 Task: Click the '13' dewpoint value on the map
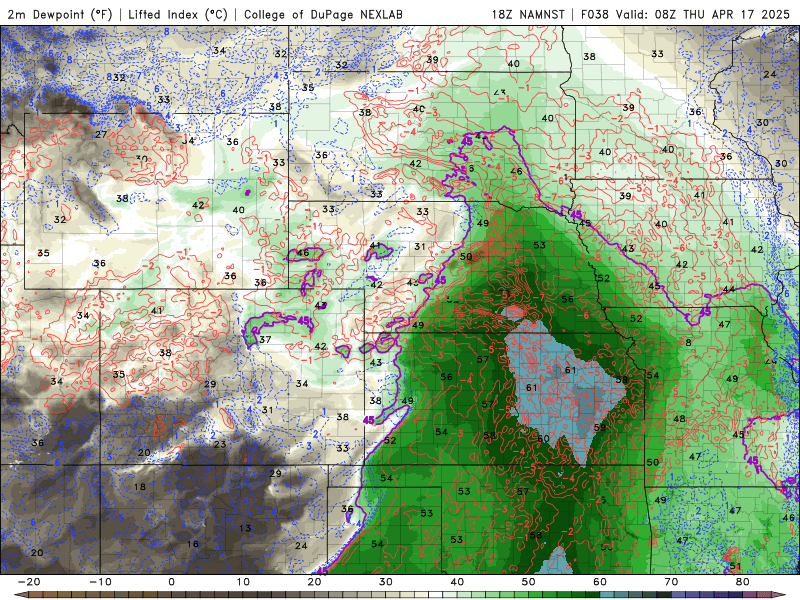coord(245,528)
